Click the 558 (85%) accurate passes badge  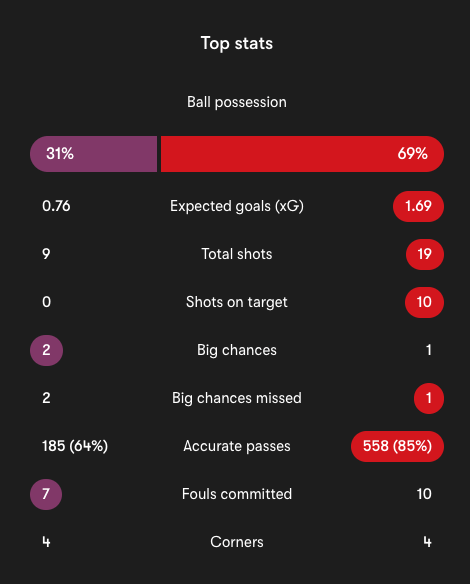(397, 447)
